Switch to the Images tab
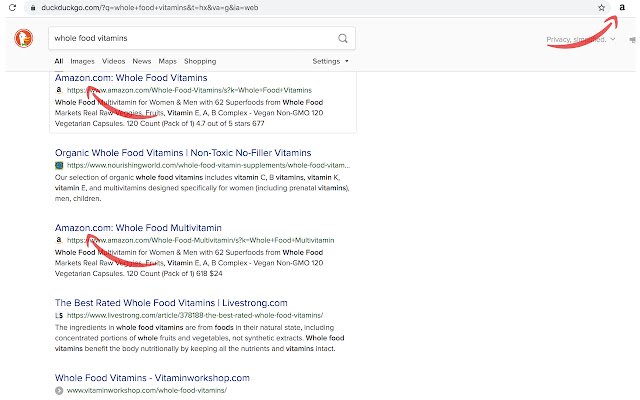Image resolution: width=640 pixels, height=400 pixels. click(82, 61)
